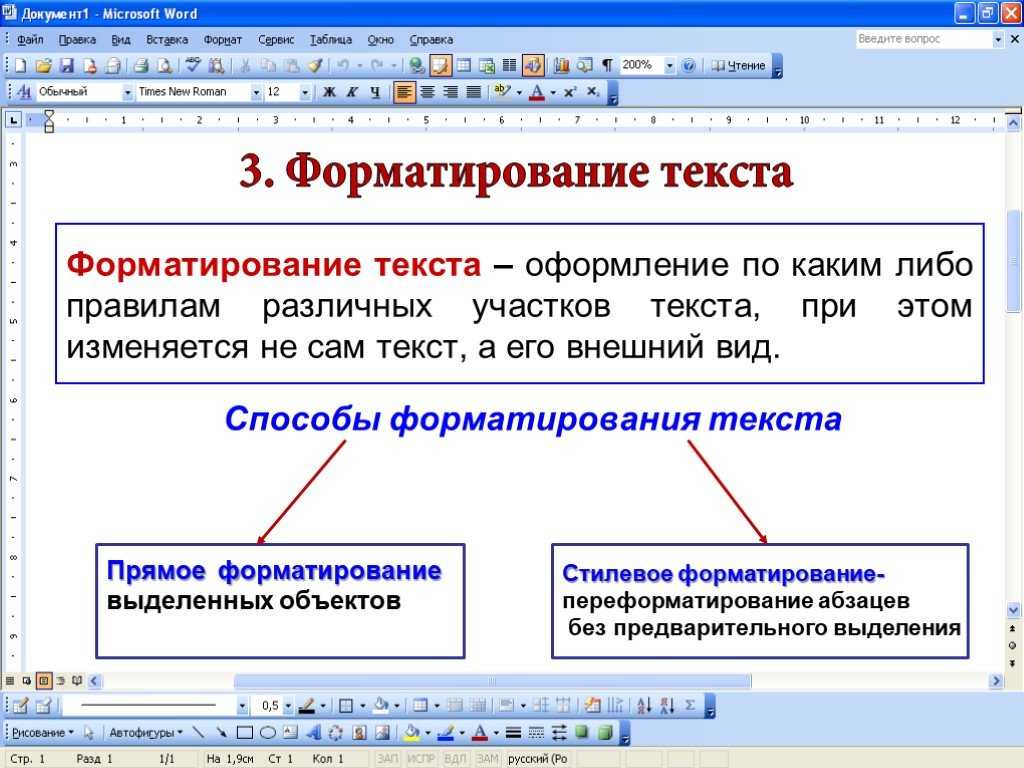Select the Arrow drawing tool

[x=221, y=733]
